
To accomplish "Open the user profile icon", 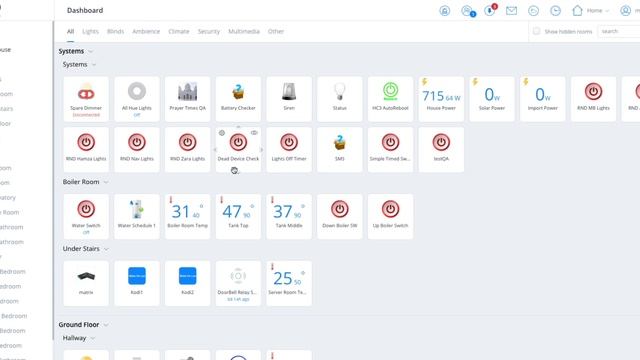I will pyautogui.click(x=625, y=11).
